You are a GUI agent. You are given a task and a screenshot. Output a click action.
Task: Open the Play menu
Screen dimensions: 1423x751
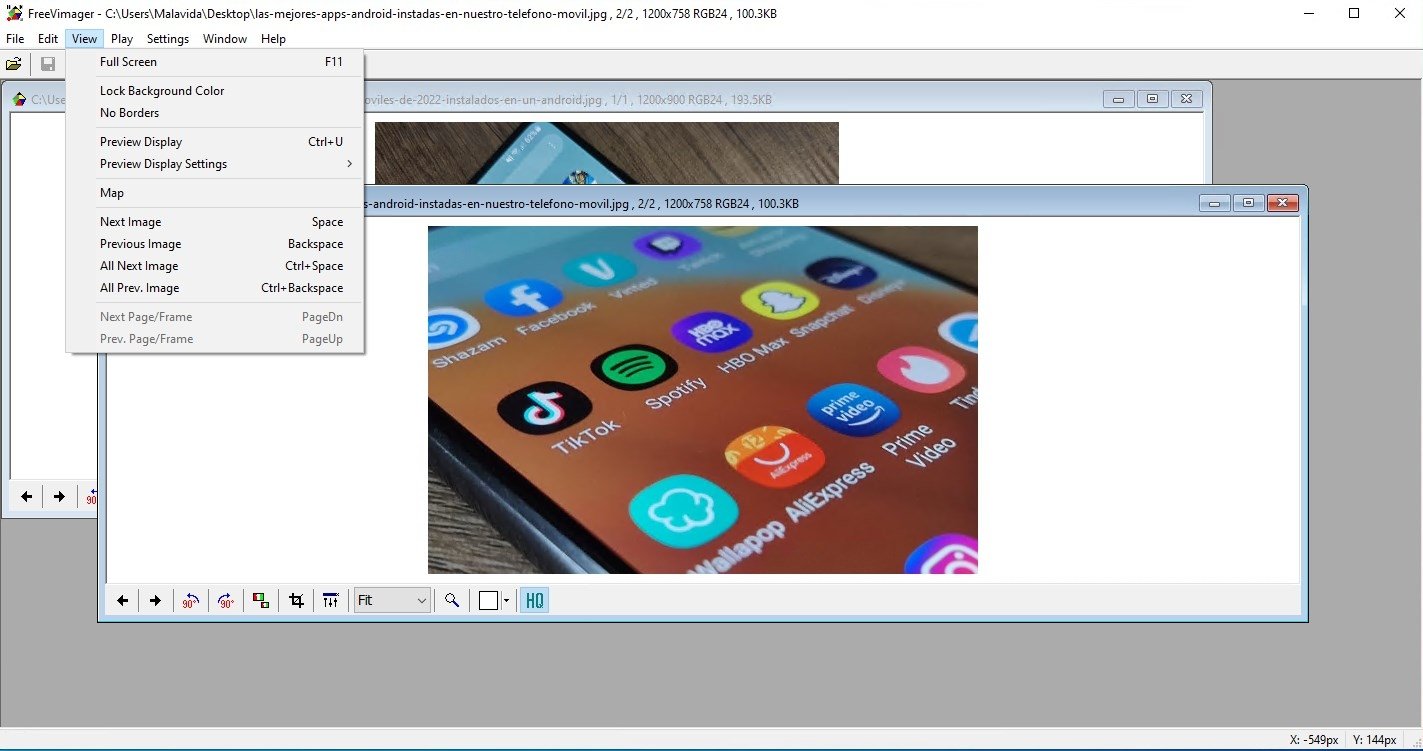tap(122, 39)
